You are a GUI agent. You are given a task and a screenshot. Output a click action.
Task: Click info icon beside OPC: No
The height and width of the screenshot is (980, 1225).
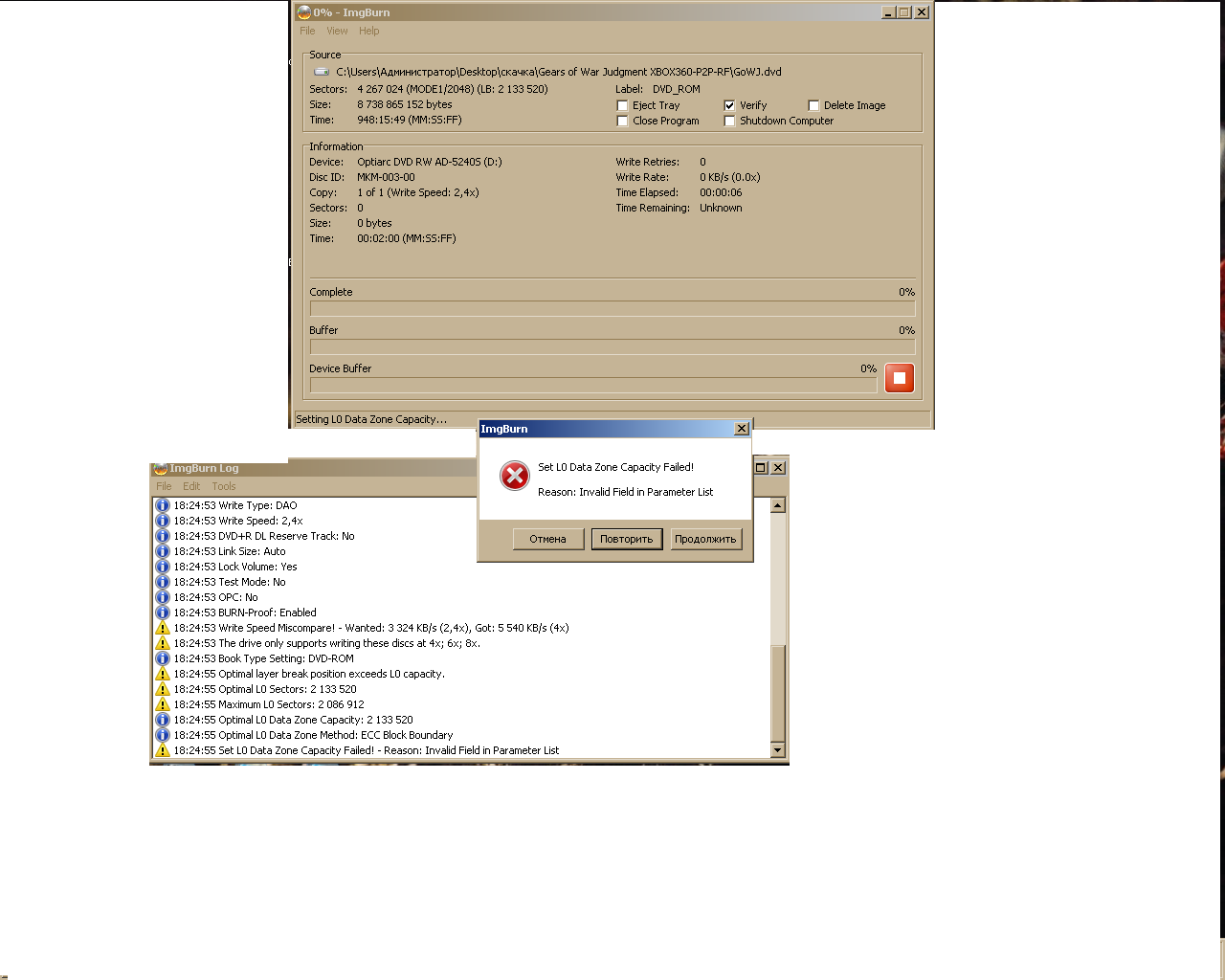163,597
